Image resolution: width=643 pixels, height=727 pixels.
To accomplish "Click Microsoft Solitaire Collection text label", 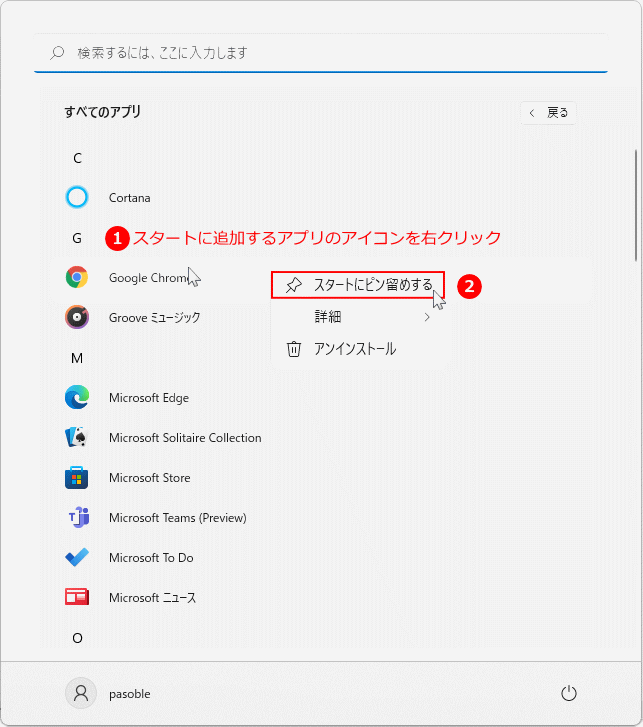I will coord(185,438).
